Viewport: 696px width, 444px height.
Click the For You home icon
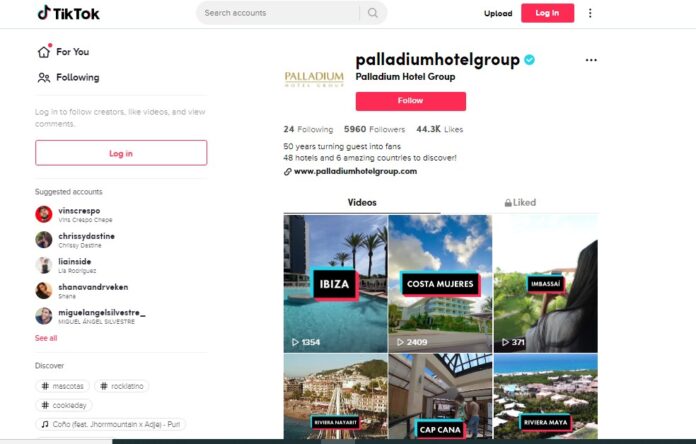tap(44, 52)
